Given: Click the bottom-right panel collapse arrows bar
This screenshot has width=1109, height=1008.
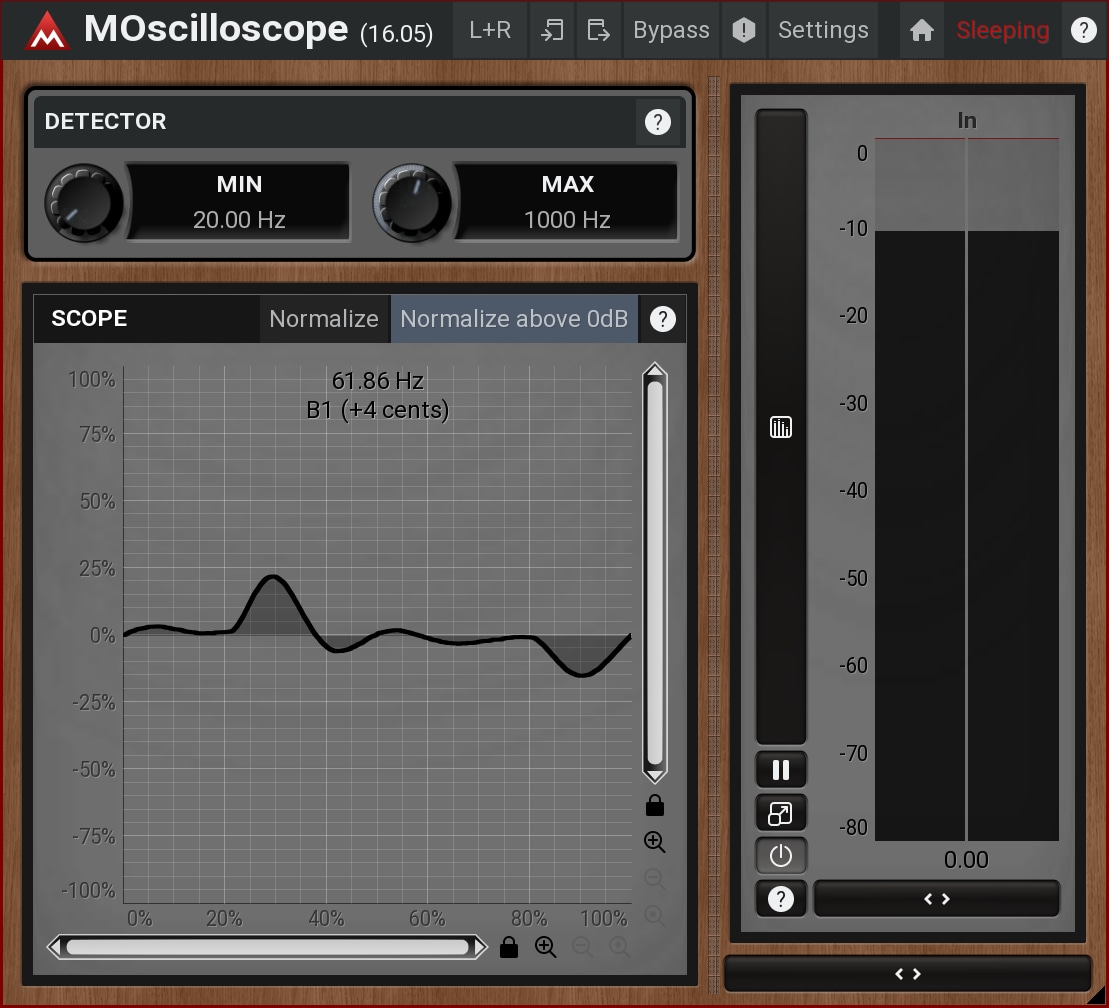Looking at the screenshot, I should click(907, 974).
